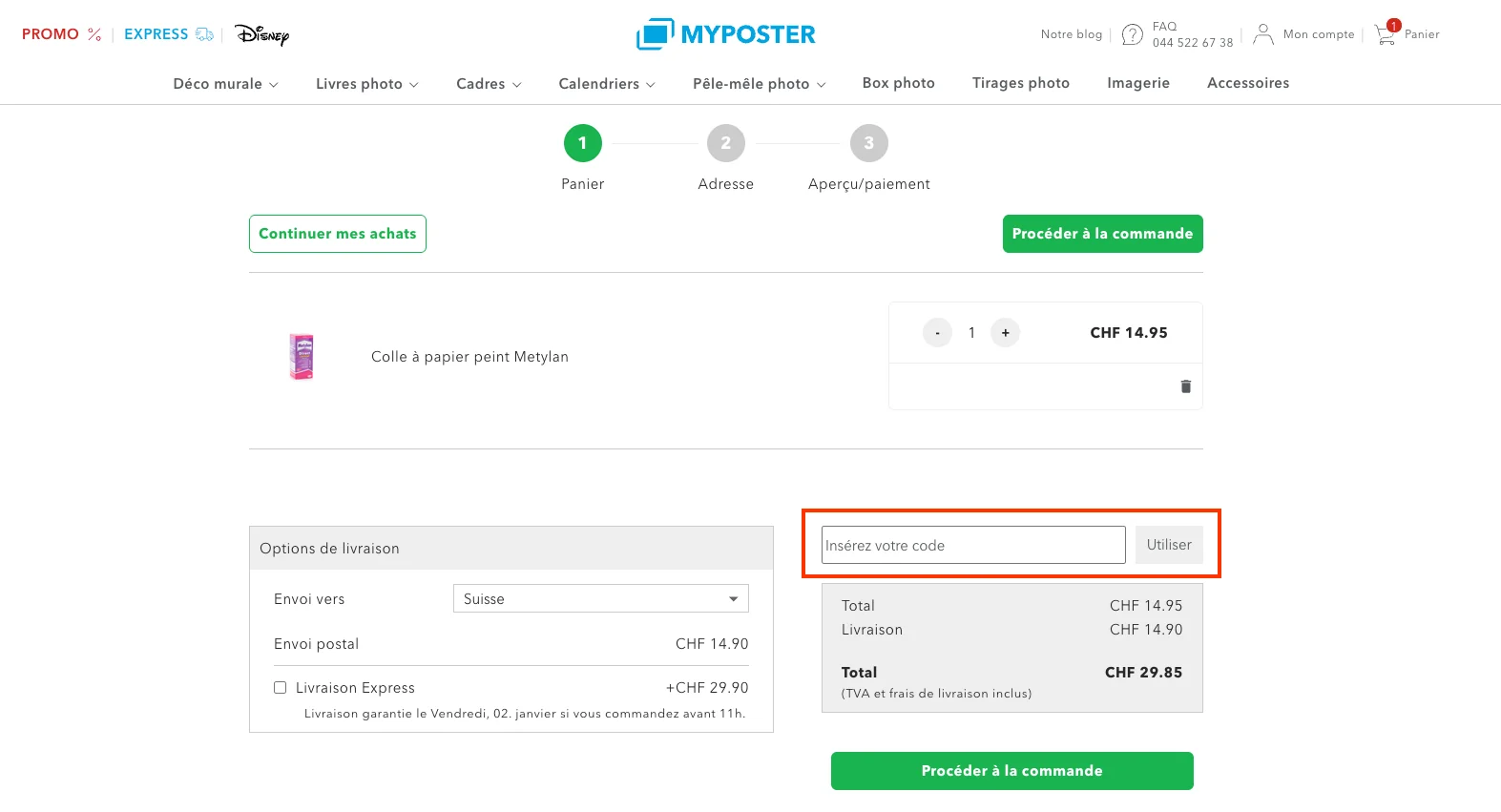
Task: Go to the MYPOSTER logo home
Action: [x=725, y=34]
